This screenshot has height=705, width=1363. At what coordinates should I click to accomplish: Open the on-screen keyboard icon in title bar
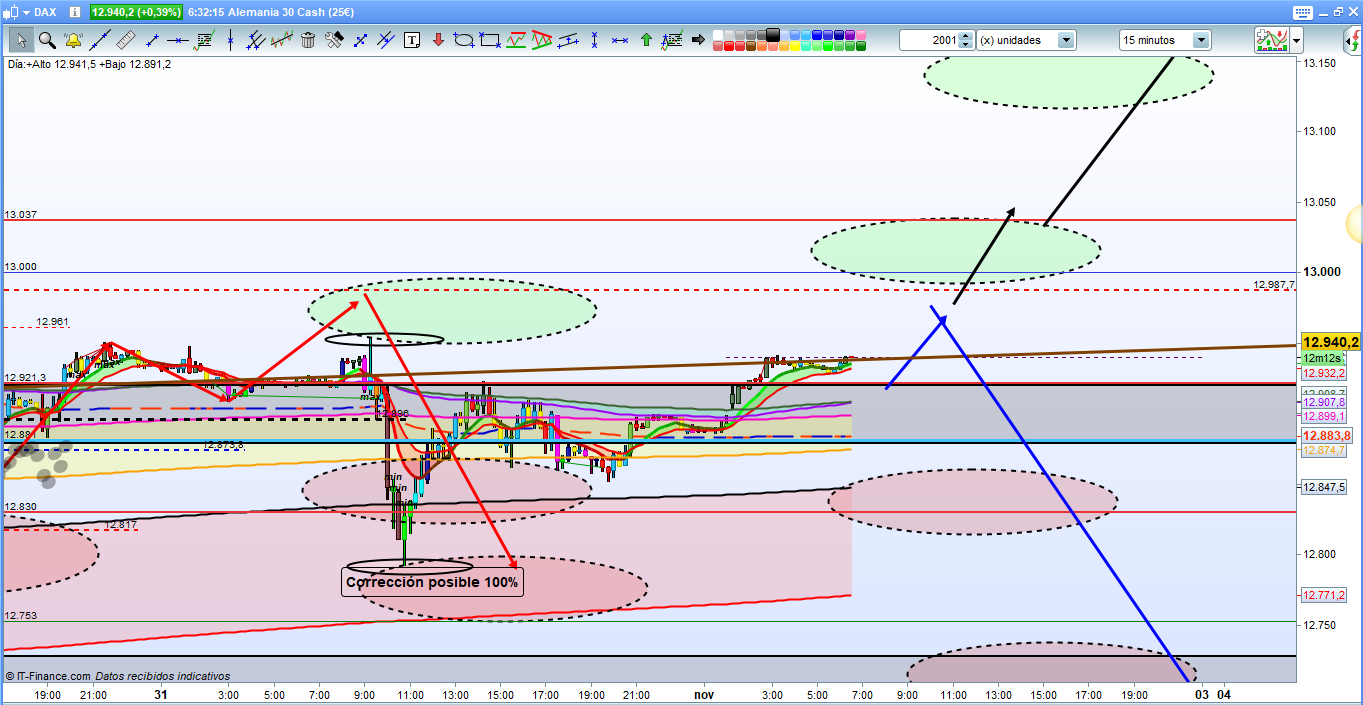click(1301, 12)
